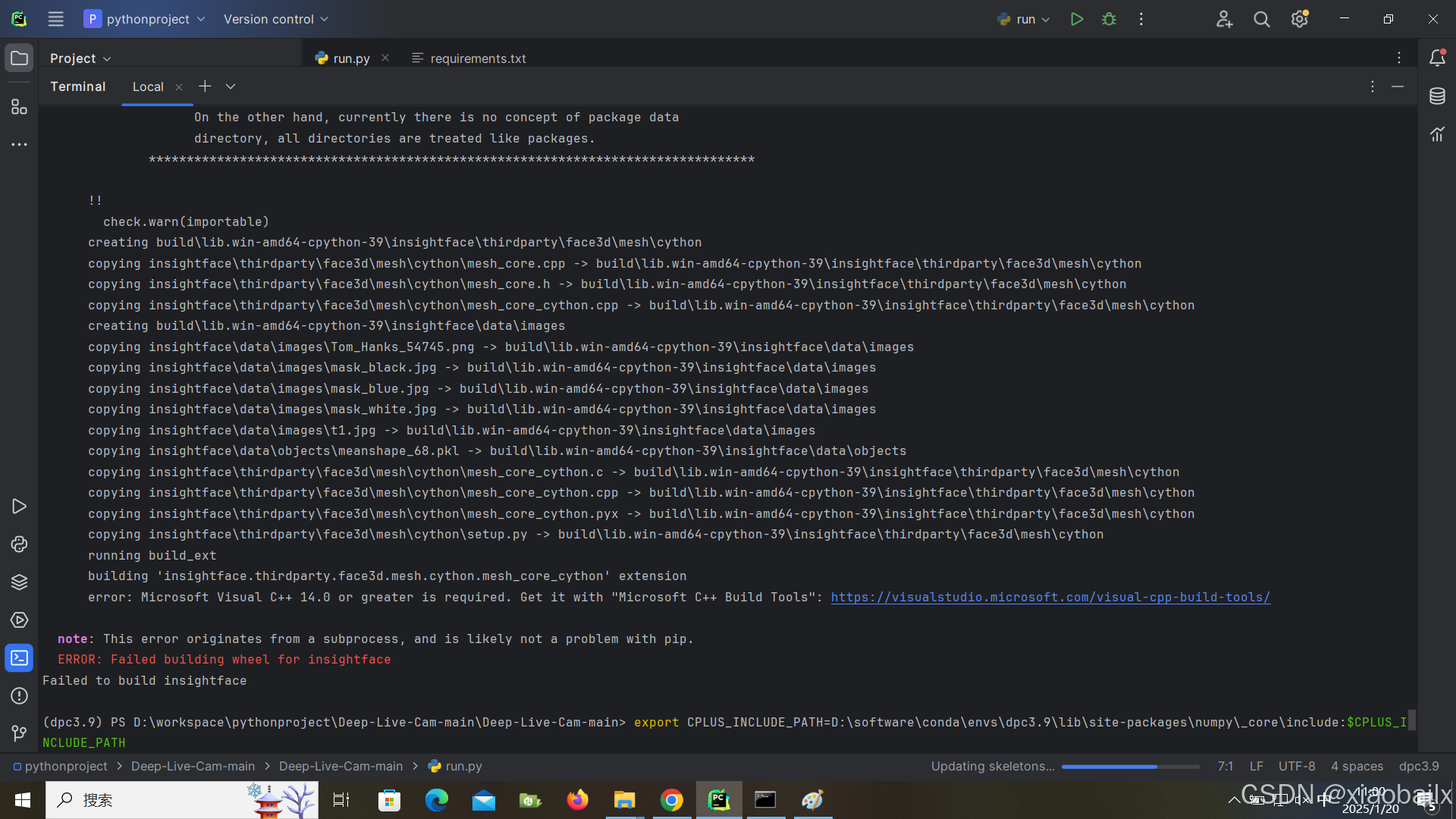Image resolution: width=1456 pixels, height=819 pixels.
Task: Click the Debug bug icon
Action: [x=1109, y=19]
